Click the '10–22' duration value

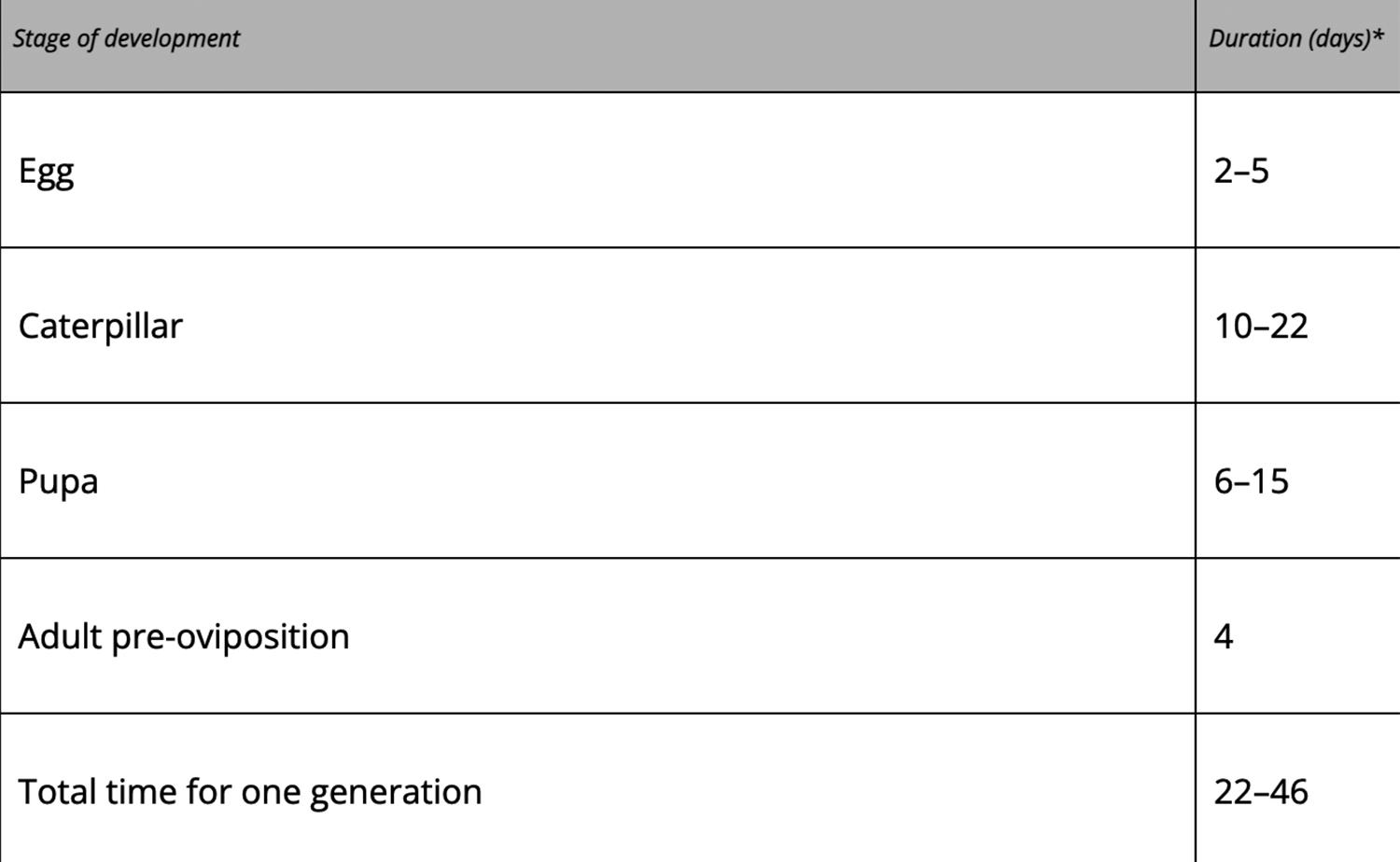tap(1261, 326)
